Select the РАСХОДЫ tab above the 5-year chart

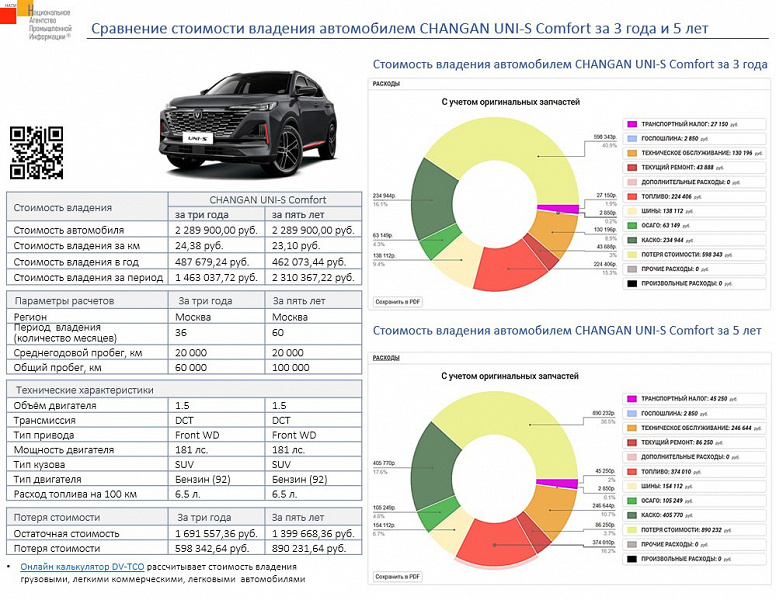[x=386, y=357]
